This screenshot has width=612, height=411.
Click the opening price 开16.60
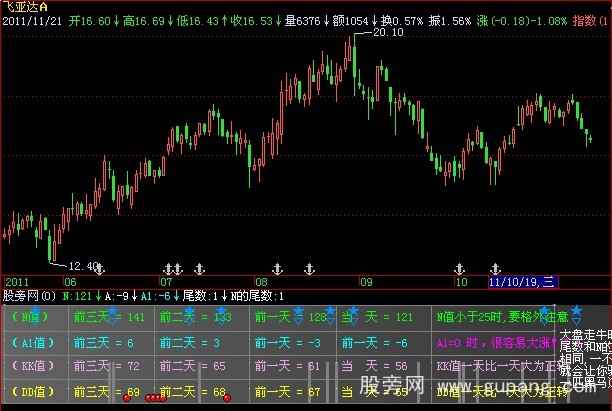90,21
